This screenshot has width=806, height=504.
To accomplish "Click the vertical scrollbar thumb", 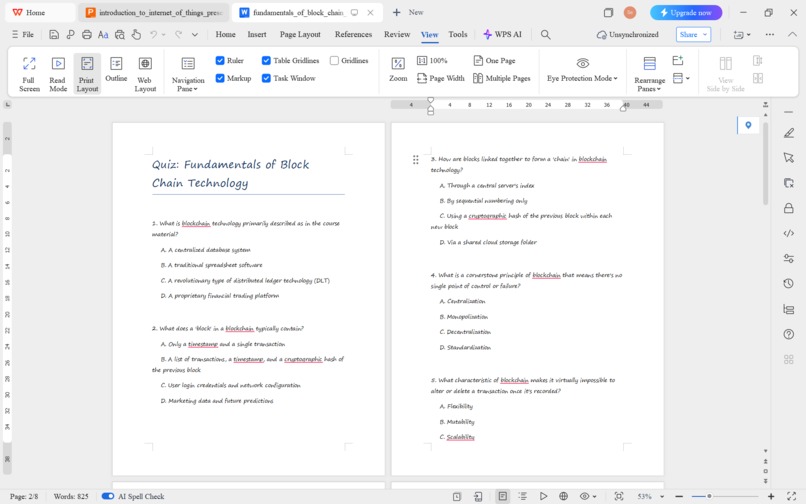I will pyautogui.click(x=765, y=164).
